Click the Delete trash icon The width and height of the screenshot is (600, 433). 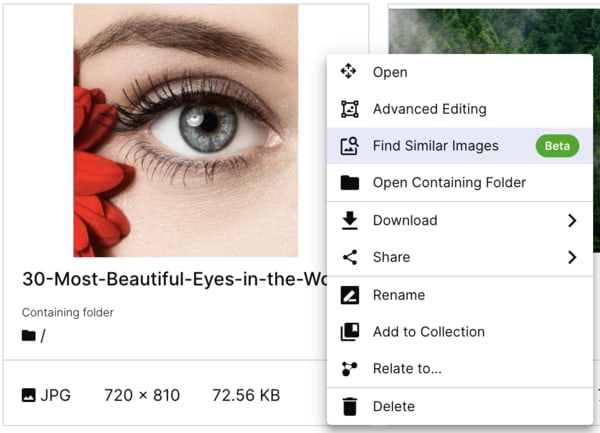click(x=350, y=406)
